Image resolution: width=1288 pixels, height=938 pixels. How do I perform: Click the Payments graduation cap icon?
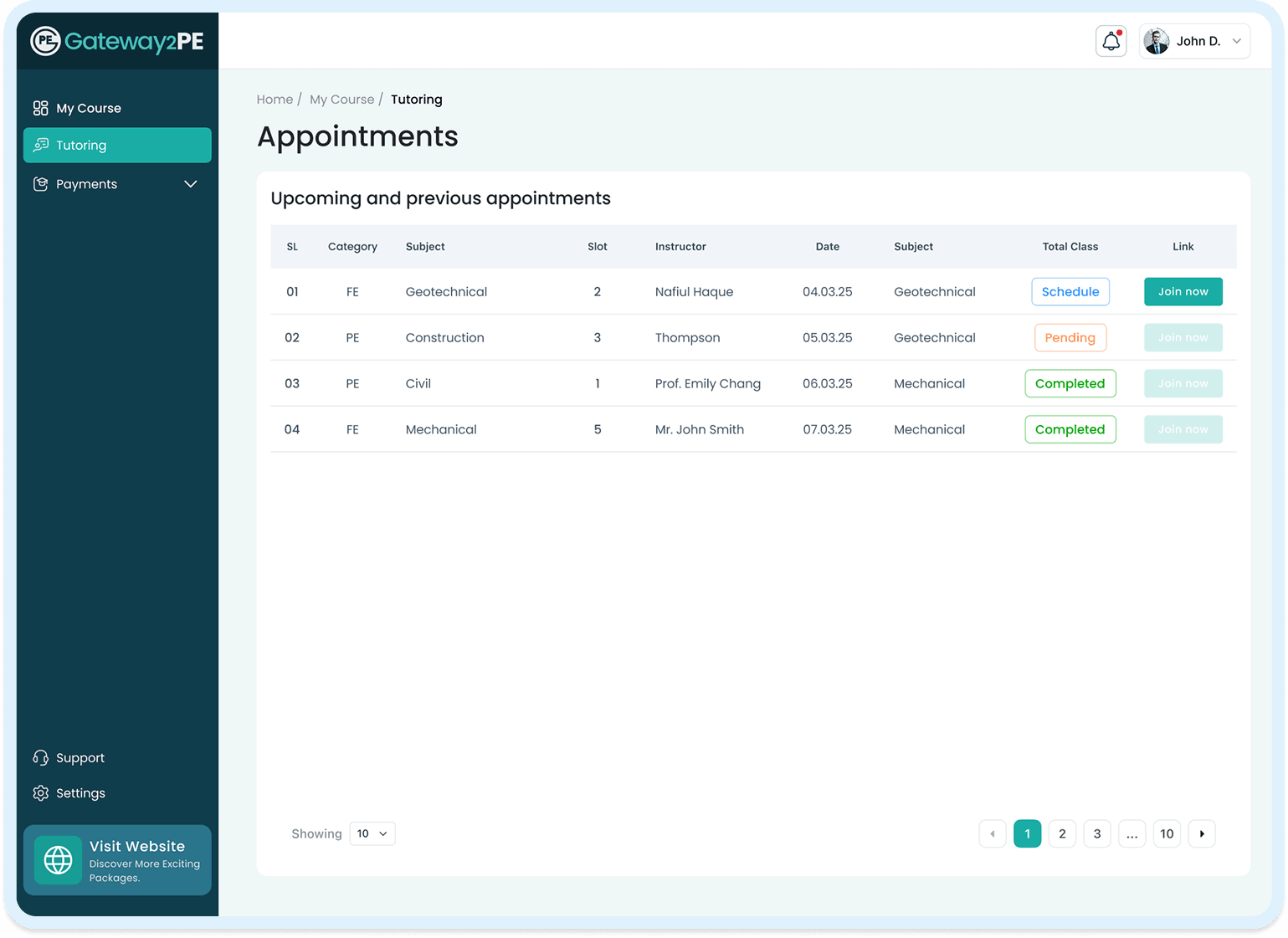point(40,183)
